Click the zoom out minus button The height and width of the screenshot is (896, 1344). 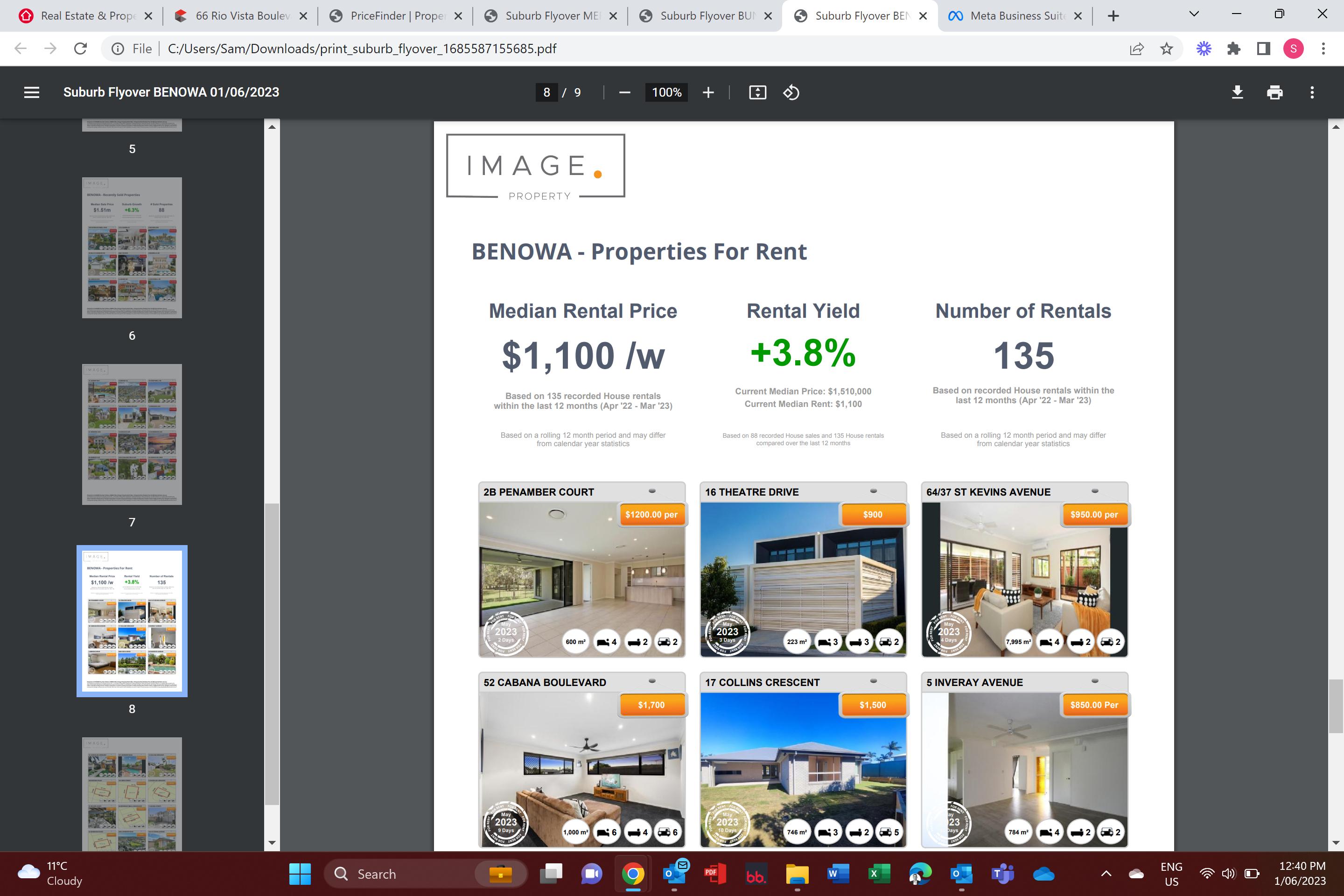624,92
